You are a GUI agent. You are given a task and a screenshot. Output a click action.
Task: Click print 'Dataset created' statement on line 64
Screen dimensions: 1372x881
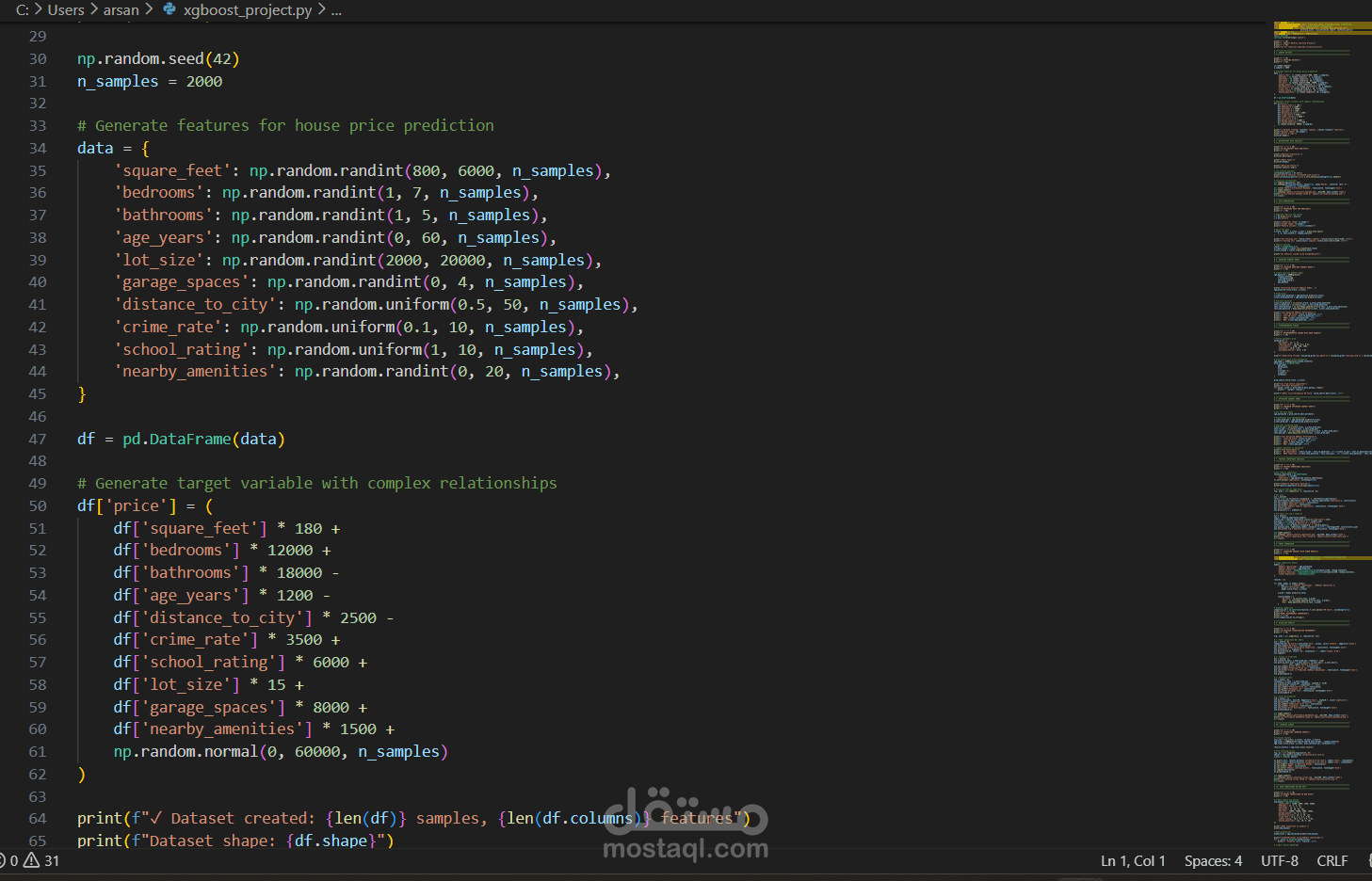tap(413, 818)
